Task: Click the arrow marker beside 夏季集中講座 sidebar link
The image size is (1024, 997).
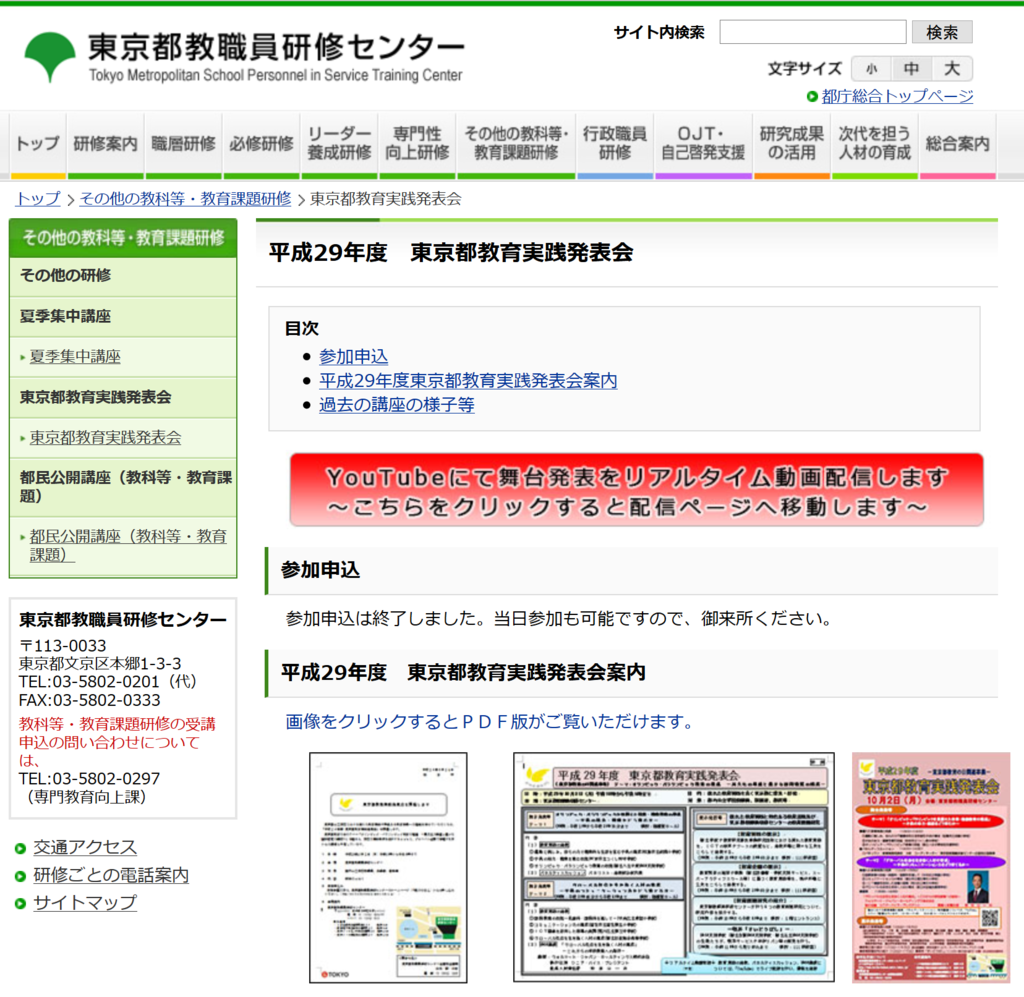Action: [x=20, y=357]
